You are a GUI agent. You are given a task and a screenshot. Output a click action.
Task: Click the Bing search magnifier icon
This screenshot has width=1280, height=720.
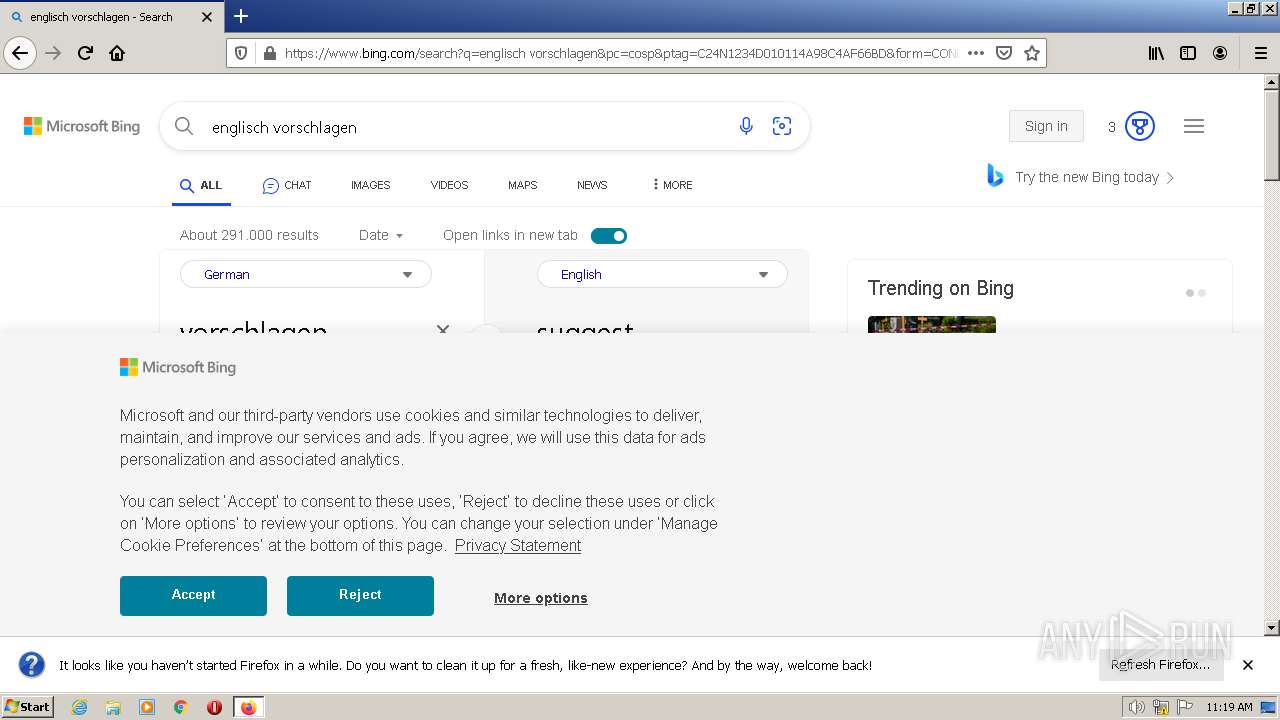(184, 126)
